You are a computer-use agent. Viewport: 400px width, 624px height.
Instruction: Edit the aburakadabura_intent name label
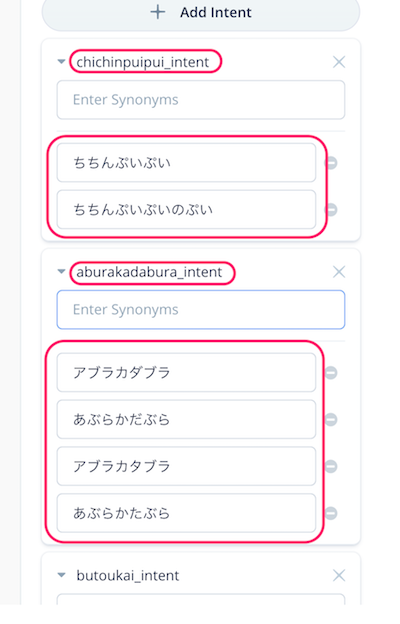(149, 272)
